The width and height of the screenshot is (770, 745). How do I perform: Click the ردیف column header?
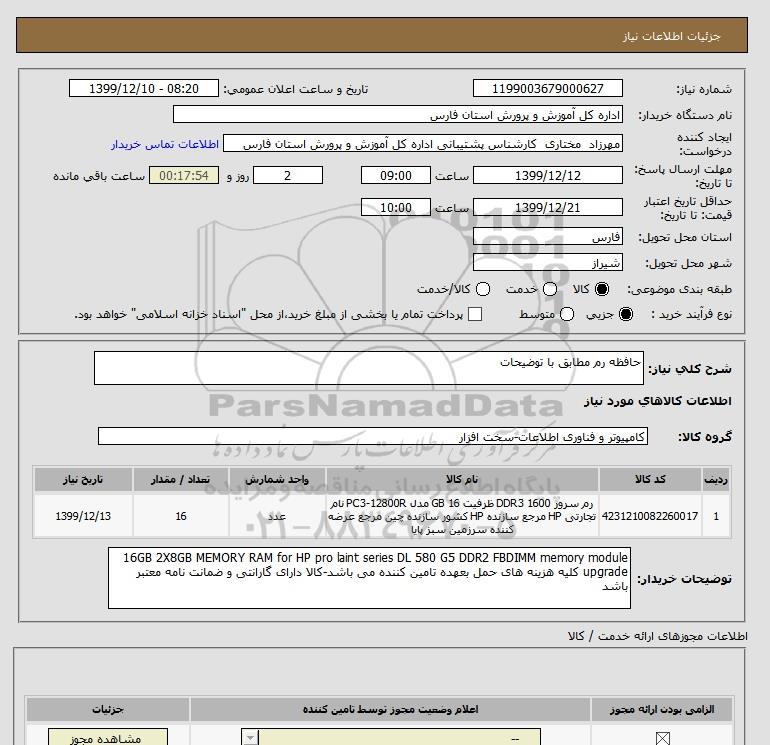tap(716, 479)
